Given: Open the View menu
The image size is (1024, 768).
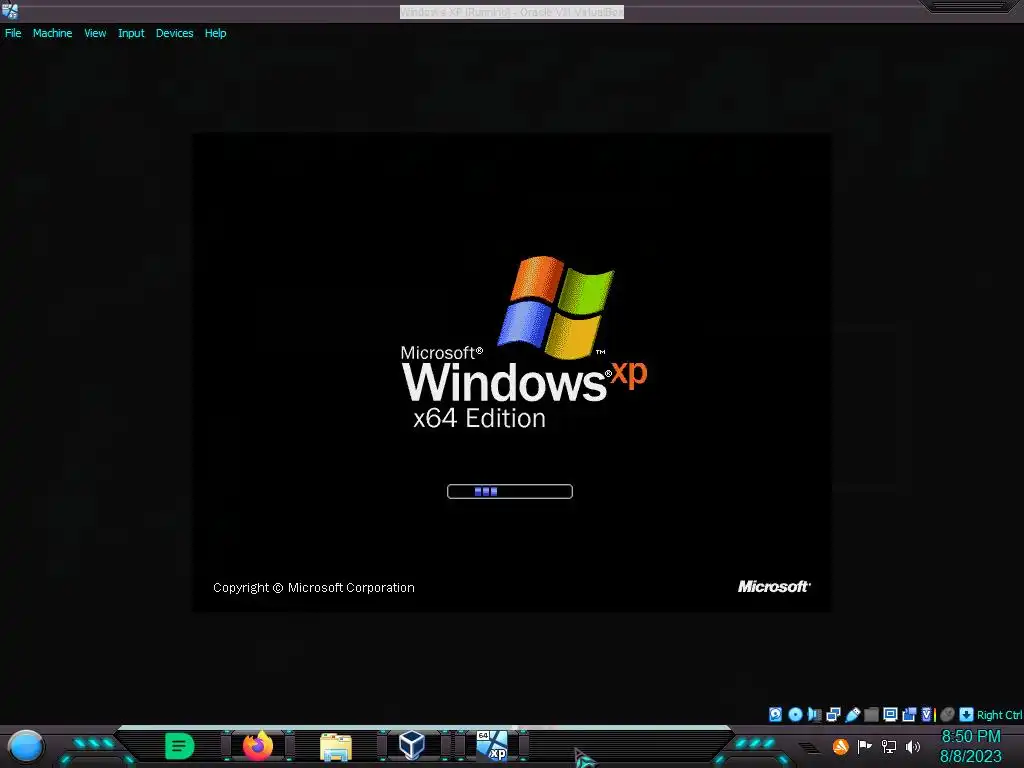Looking at the screenshot, I should (95, 33).
